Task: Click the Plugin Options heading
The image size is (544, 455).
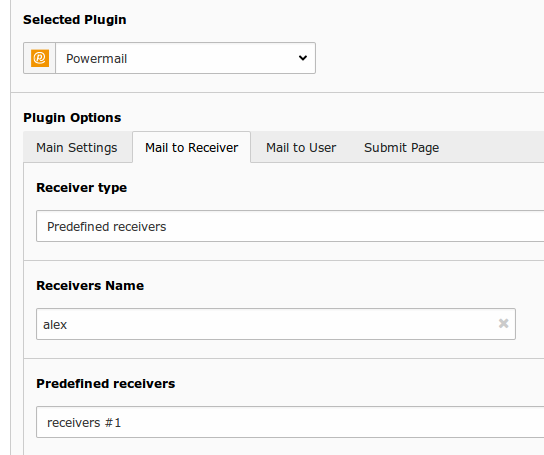Action: click(72, 118)
